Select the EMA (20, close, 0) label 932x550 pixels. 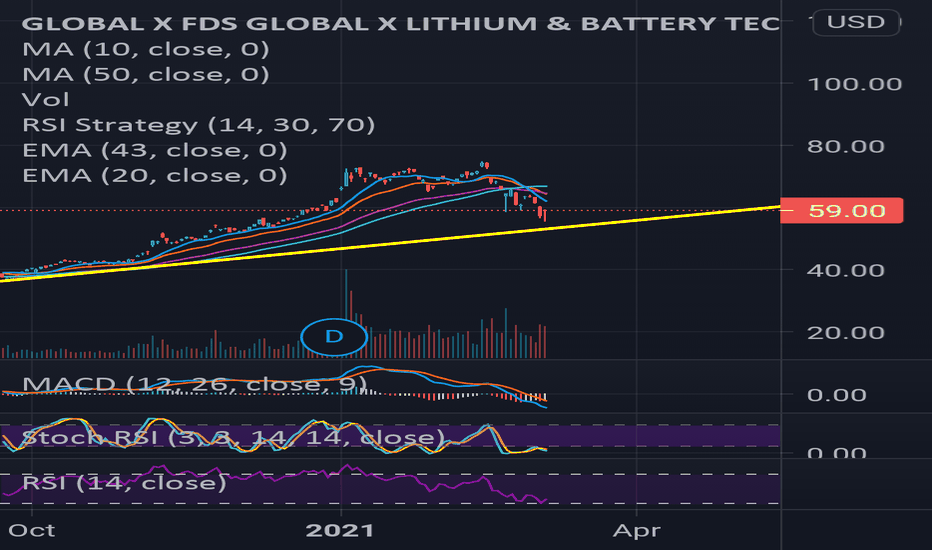(x=155, y=175)
